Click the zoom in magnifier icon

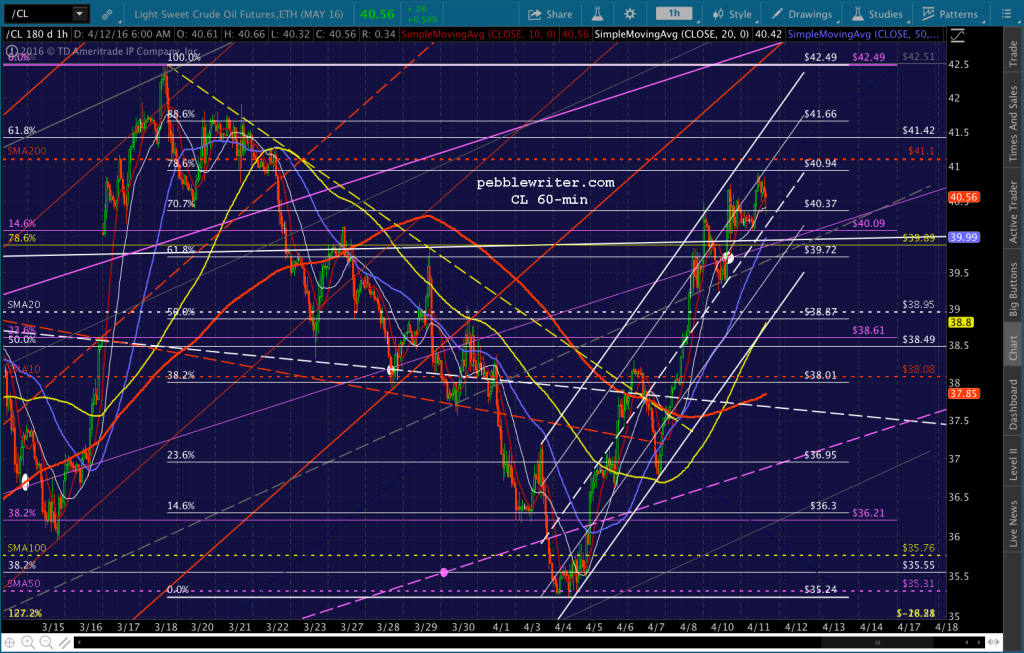coord(27,643)
